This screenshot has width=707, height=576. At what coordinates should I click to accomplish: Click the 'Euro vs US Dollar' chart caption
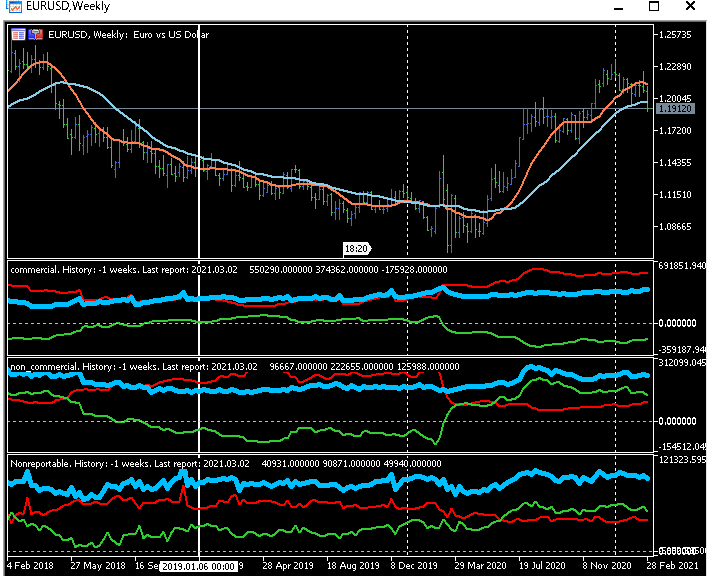171,35
